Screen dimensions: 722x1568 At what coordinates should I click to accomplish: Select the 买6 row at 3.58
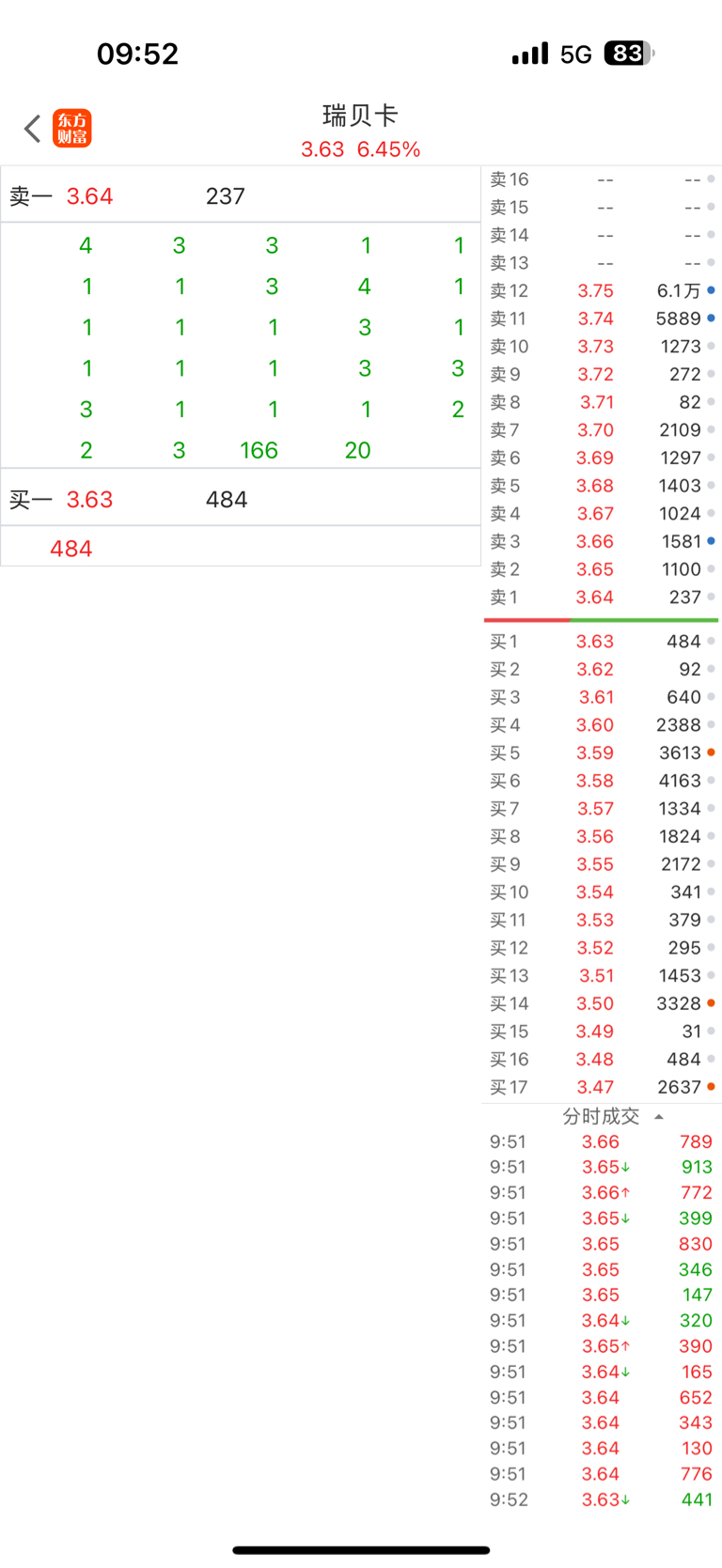pyautogui.click(x=602, y=781)
